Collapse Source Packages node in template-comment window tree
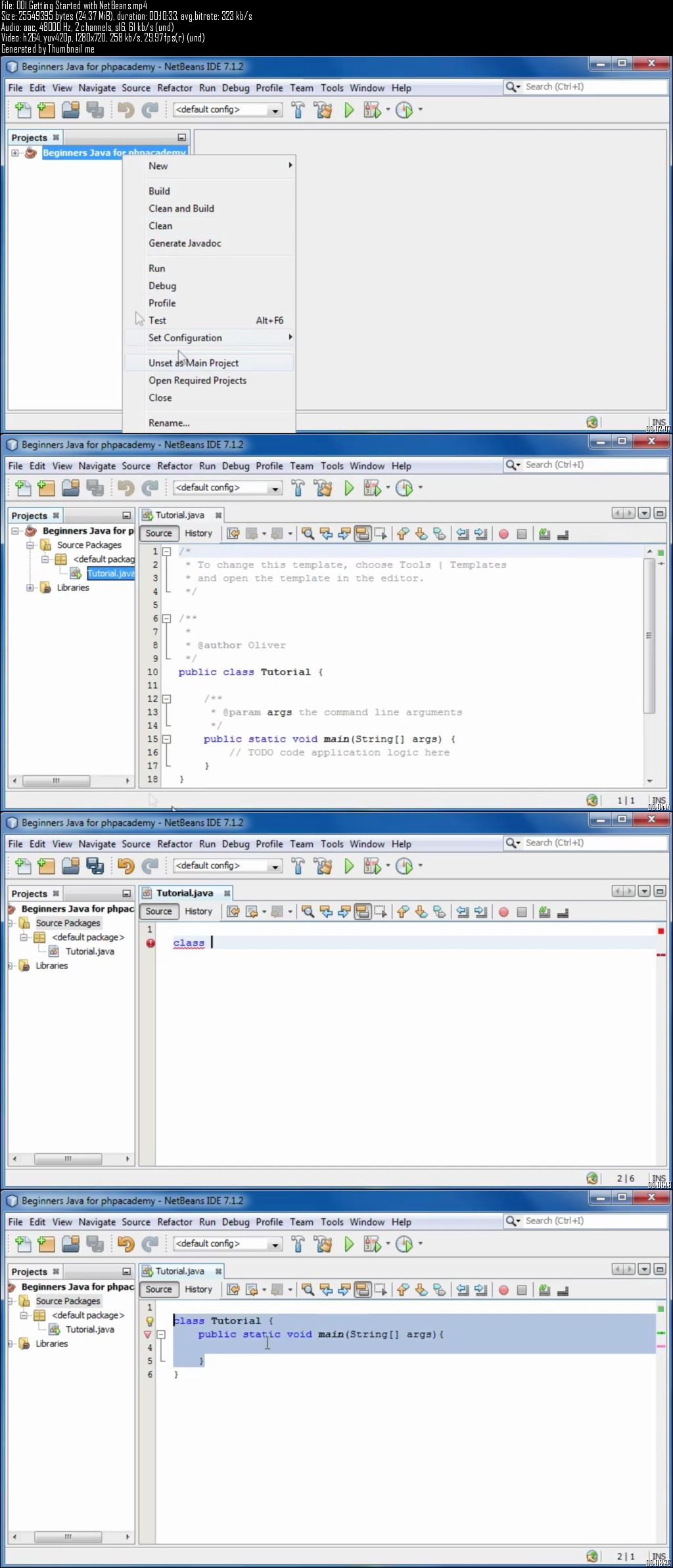 (x=30, y=545)
